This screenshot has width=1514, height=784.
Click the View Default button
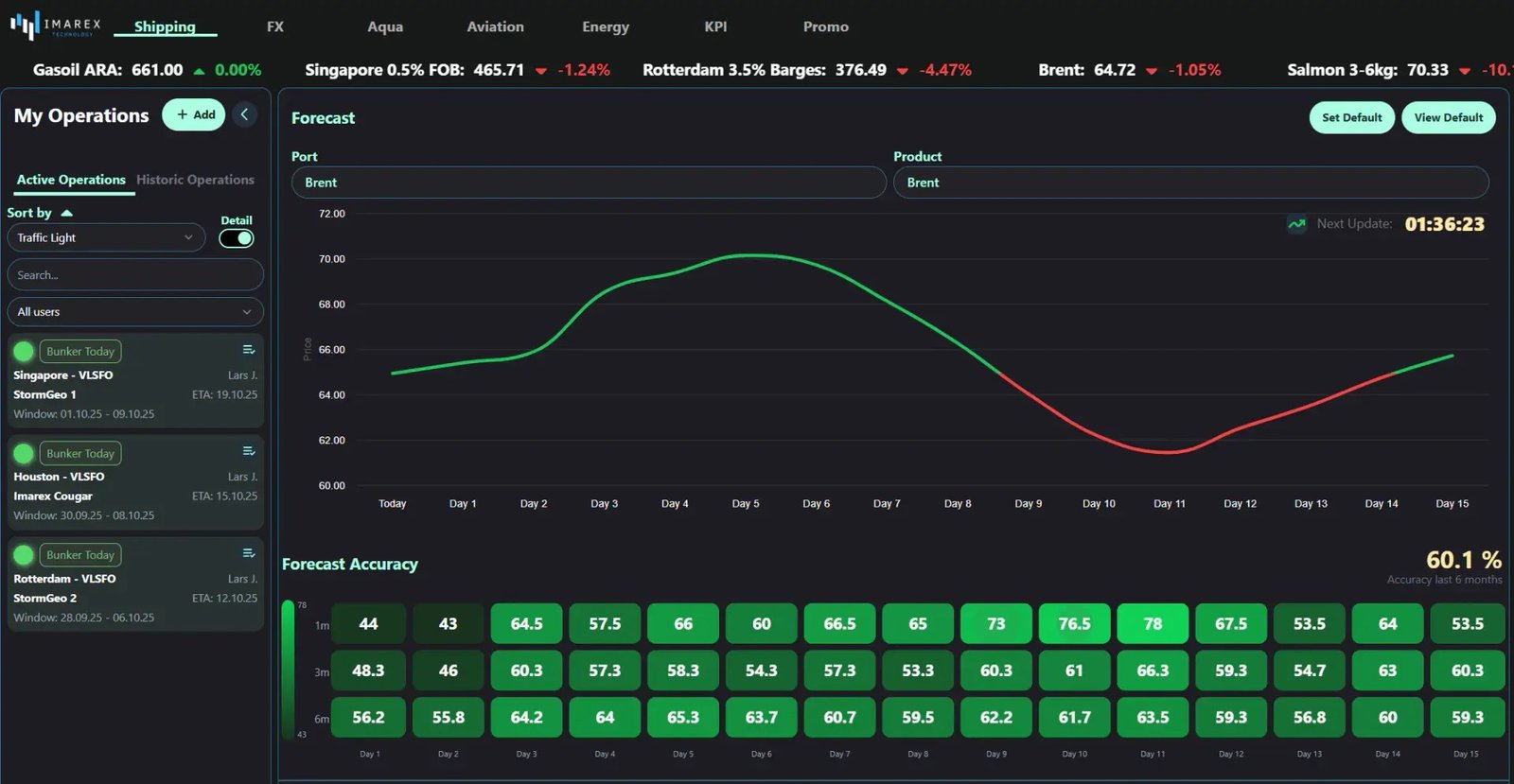pyautogui.click(x=1448, y=117)
